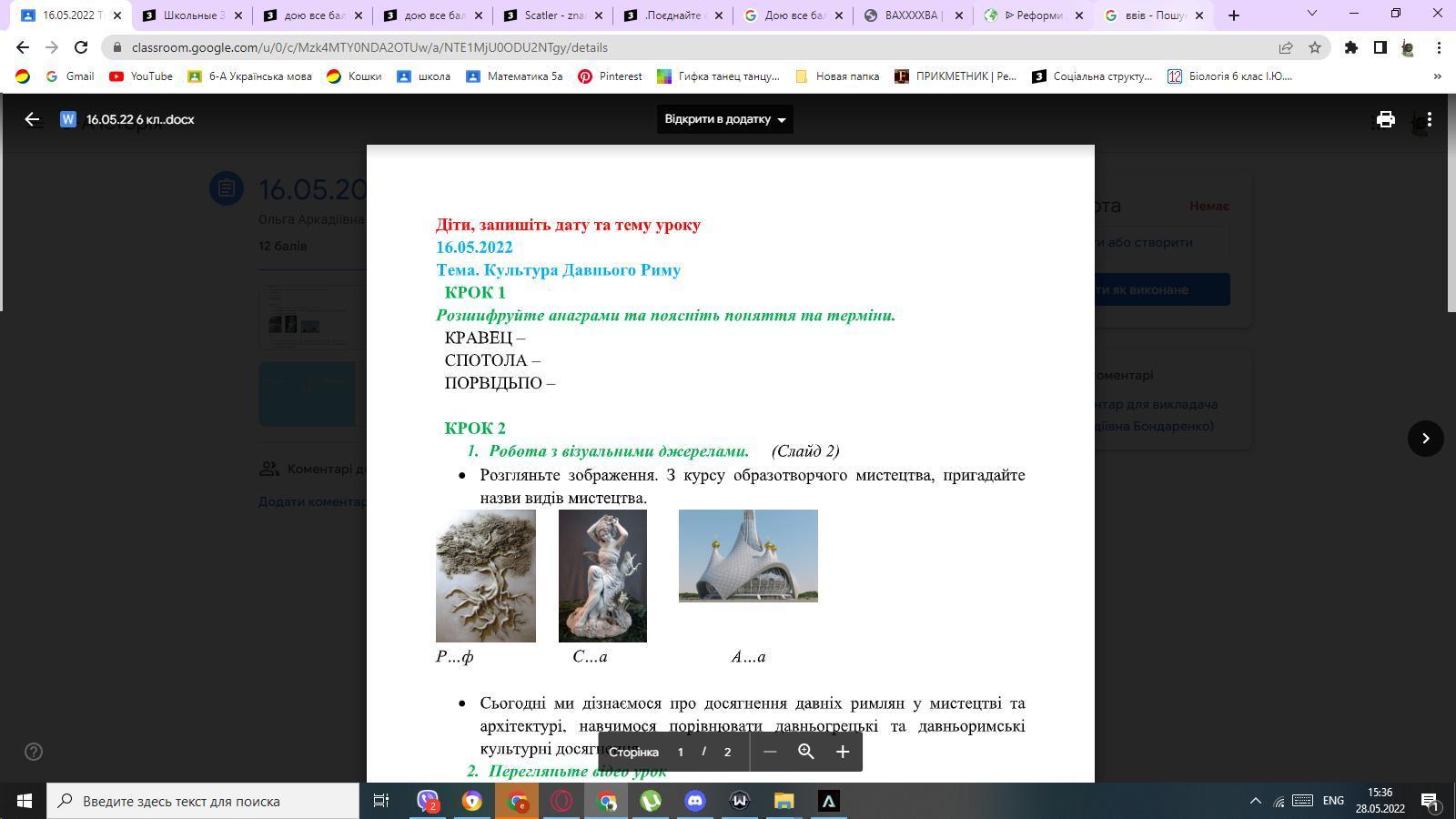This screenshot has height=819, width=1456.
Task: Open Opera browser from the taskbar
Action: [561, 801]
